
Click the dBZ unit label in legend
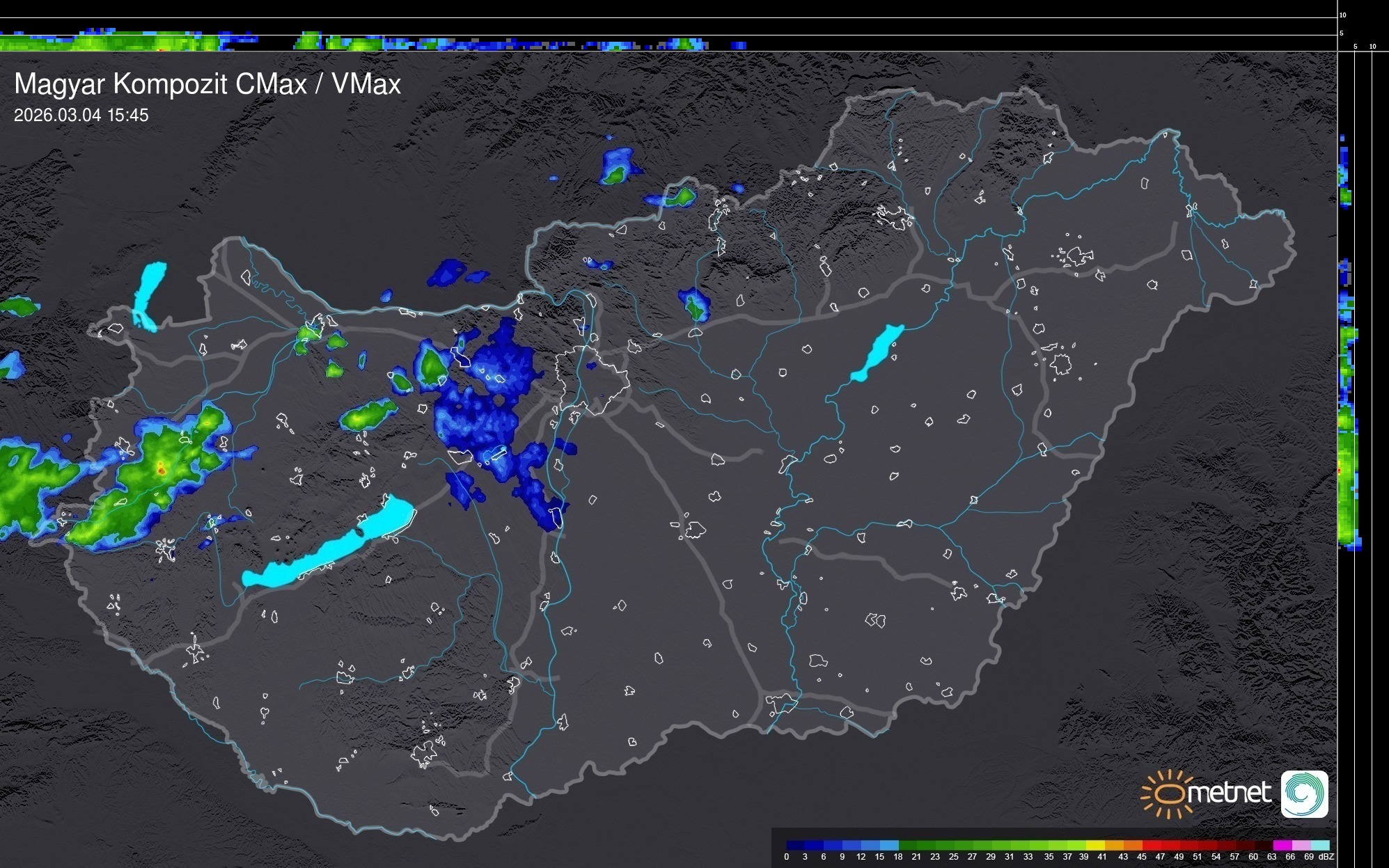point(1326,857)
